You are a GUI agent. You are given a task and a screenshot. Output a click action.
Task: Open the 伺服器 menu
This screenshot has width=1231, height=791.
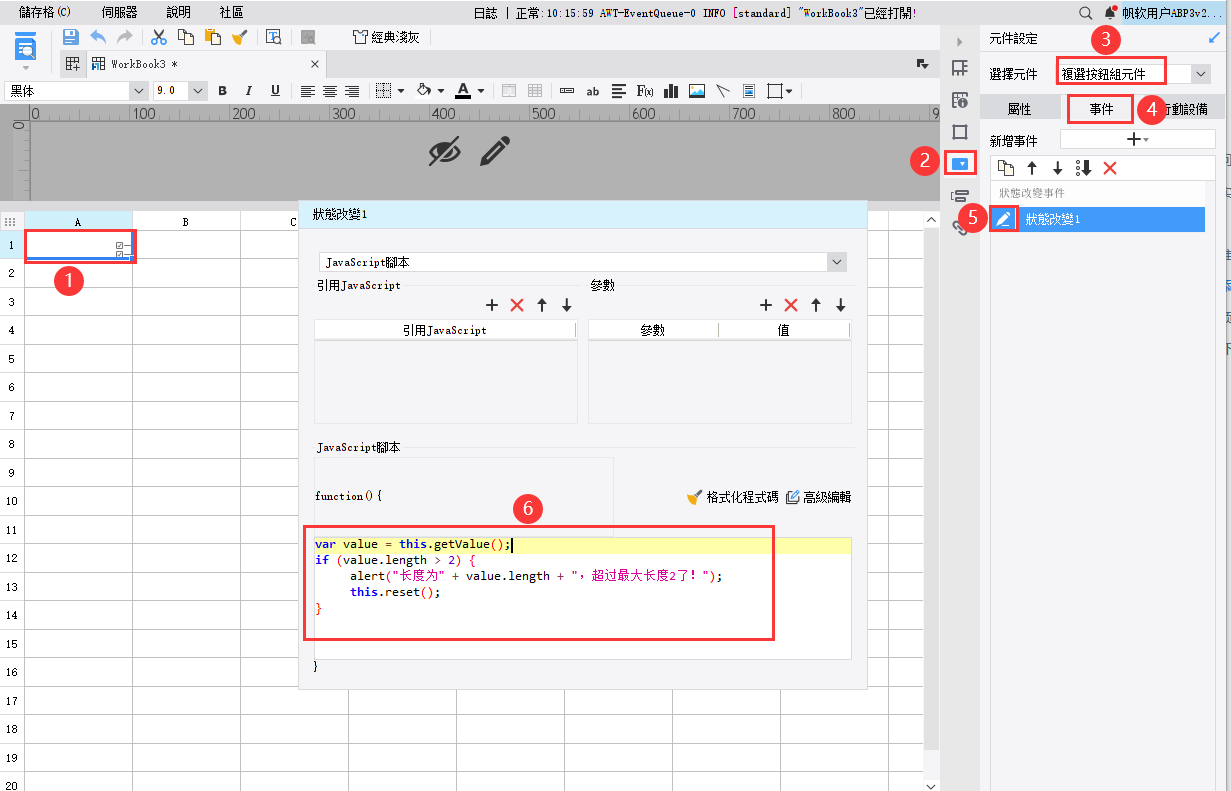tap(120, 13)
